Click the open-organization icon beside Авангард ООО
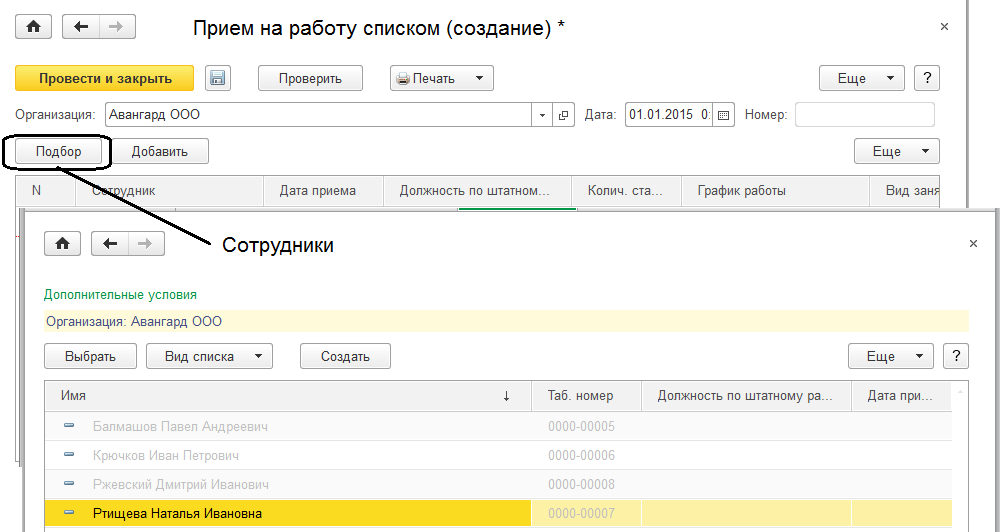Image resolution: width=1000 pixels, height=532 pixels. point(564,115)
